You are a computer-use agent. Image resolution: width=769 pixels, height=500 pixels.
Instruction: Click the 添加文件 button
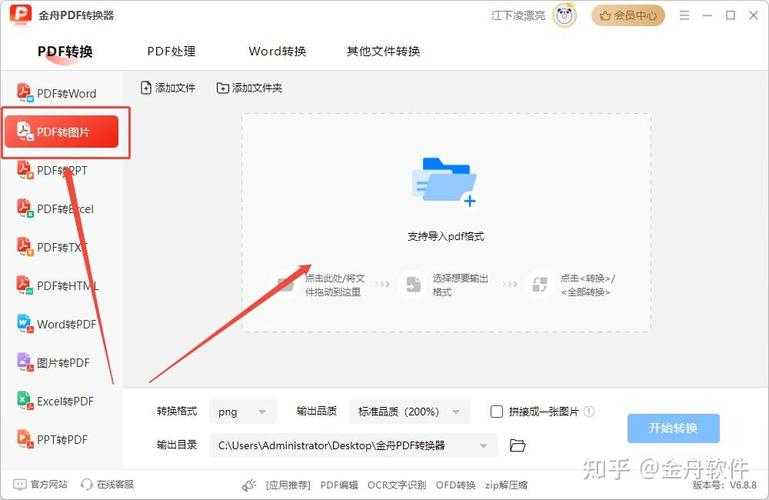coord(168,88)
